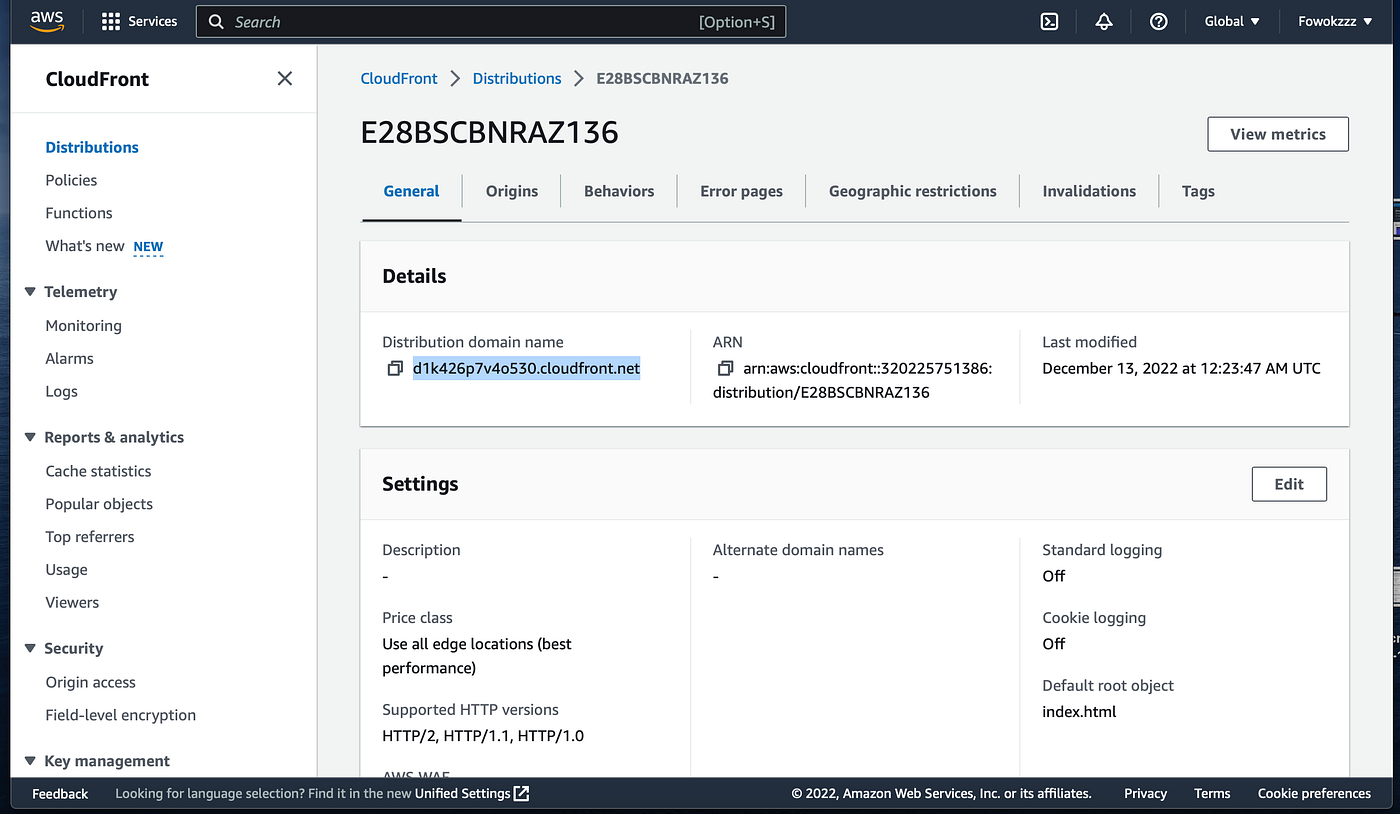Open Cache statistics in the sidebar

(98, 471)
